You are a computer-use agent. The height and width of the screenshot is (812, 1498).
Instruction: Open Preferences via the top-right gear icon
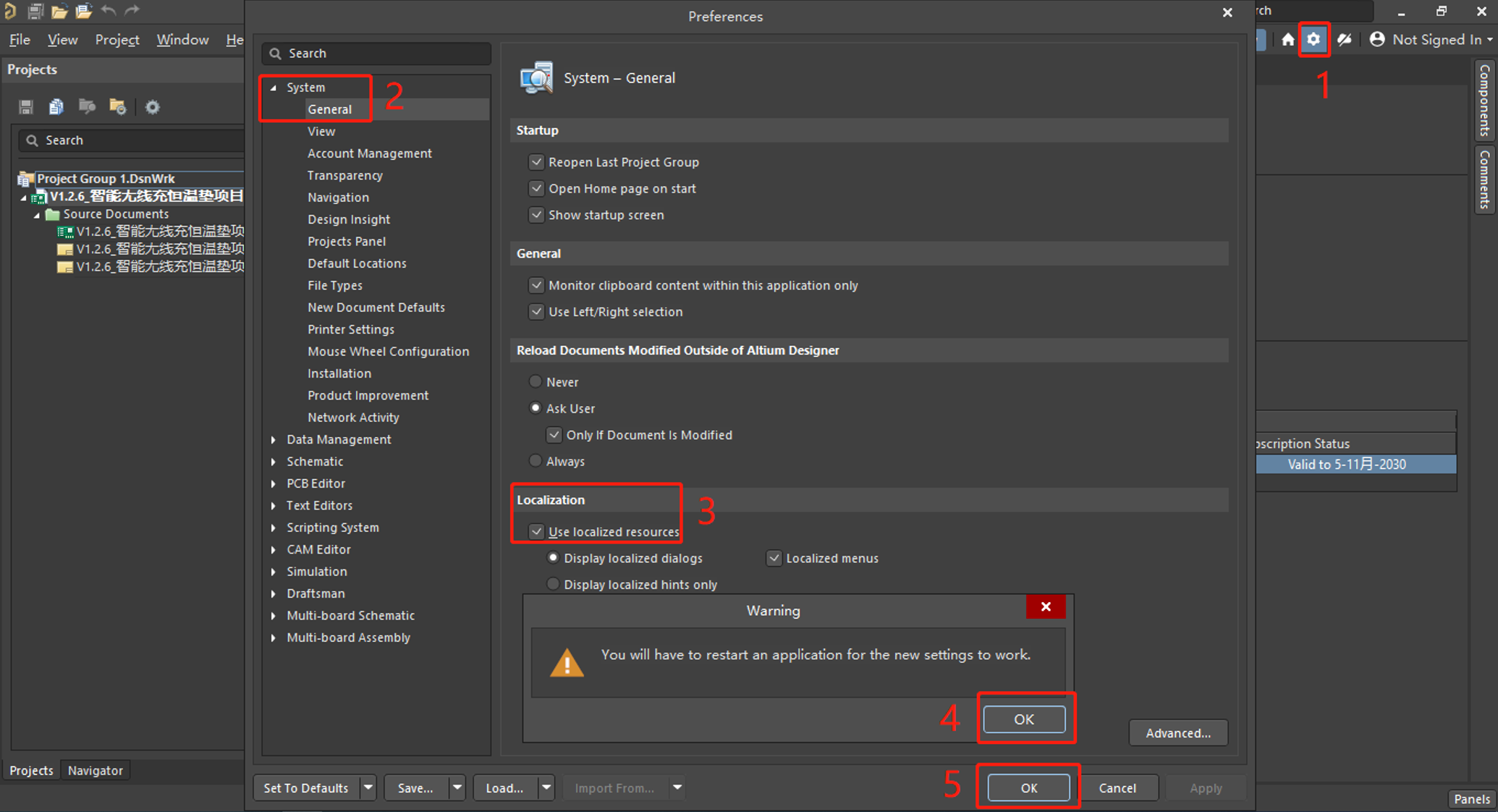tap(1313, 39)
